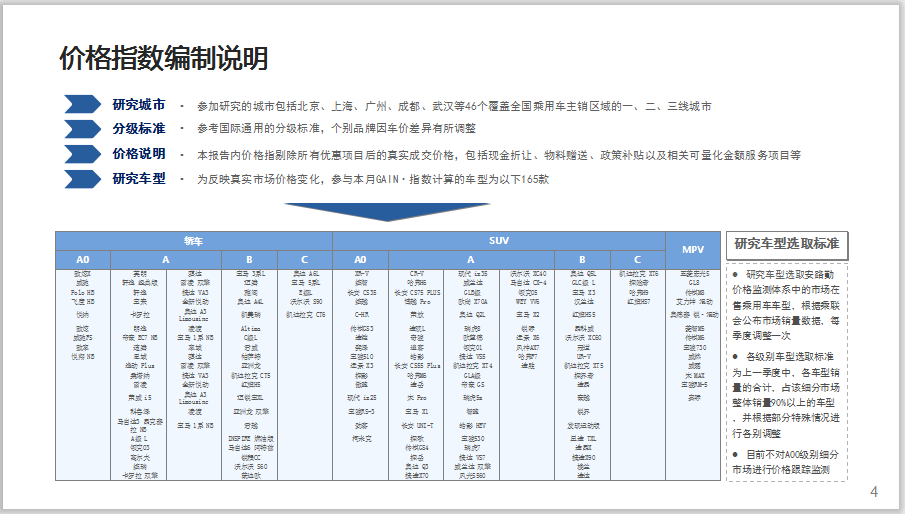The width and height of the screenshot is (905, 514).
Task: Select the MPV table header
Action: 692,249
